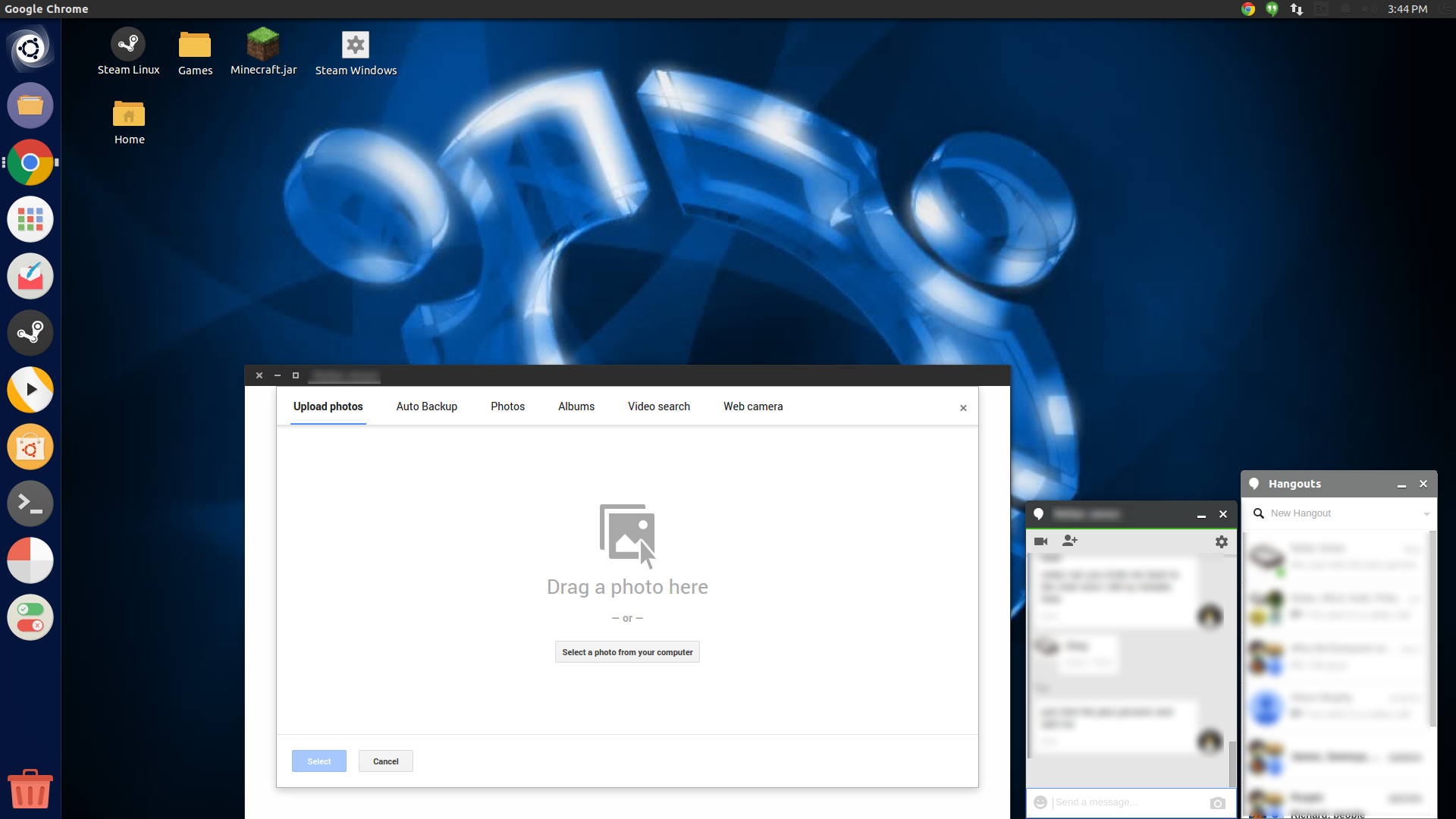Viewport: 1456px width, 819px height.
Task: Open the Ubuntu Software Center icon
Action: click(29, 447)
